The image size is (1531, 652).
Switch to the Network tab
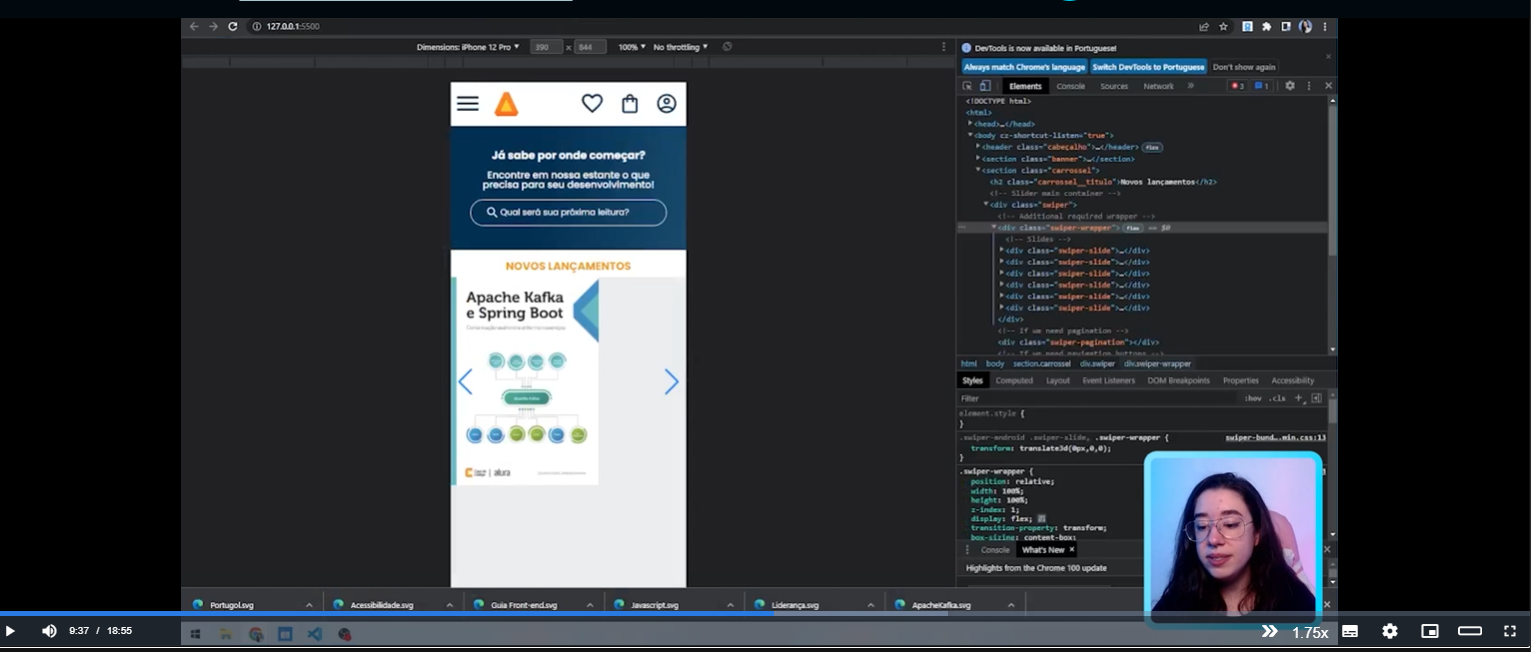click(1158, 86)
